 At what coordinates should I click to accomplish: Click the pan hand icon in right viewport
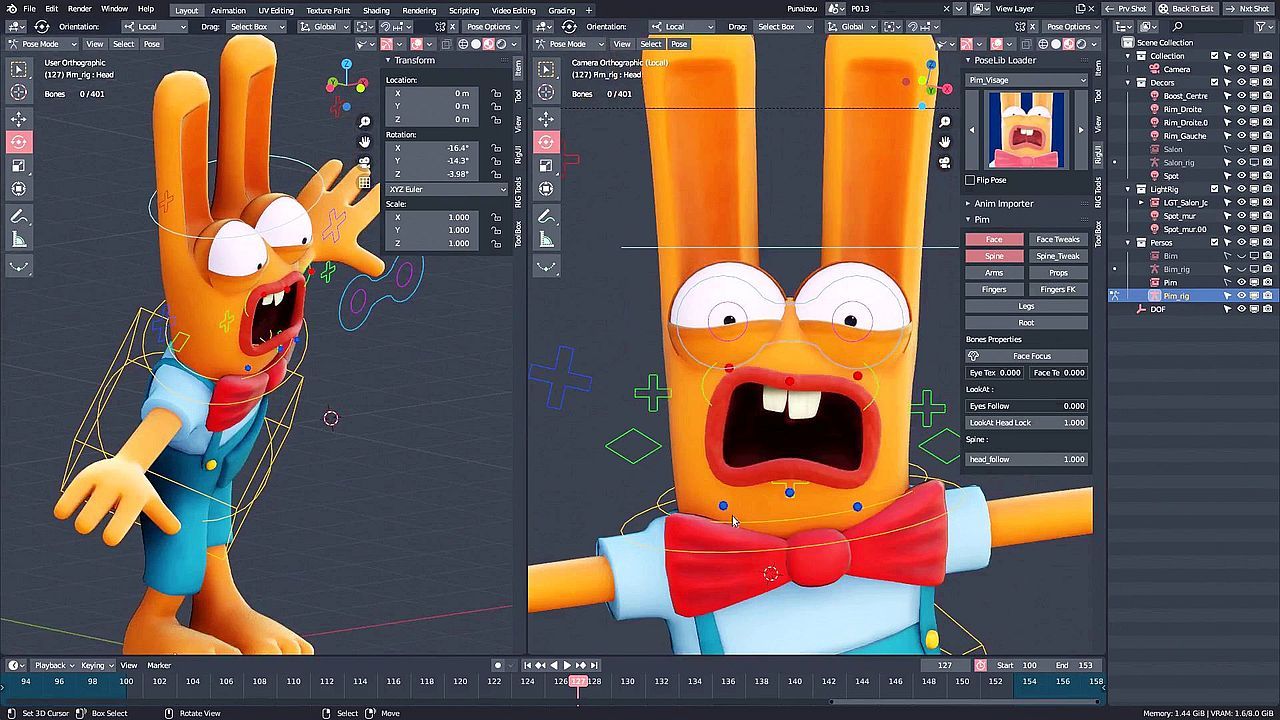[x=944, y=142]
